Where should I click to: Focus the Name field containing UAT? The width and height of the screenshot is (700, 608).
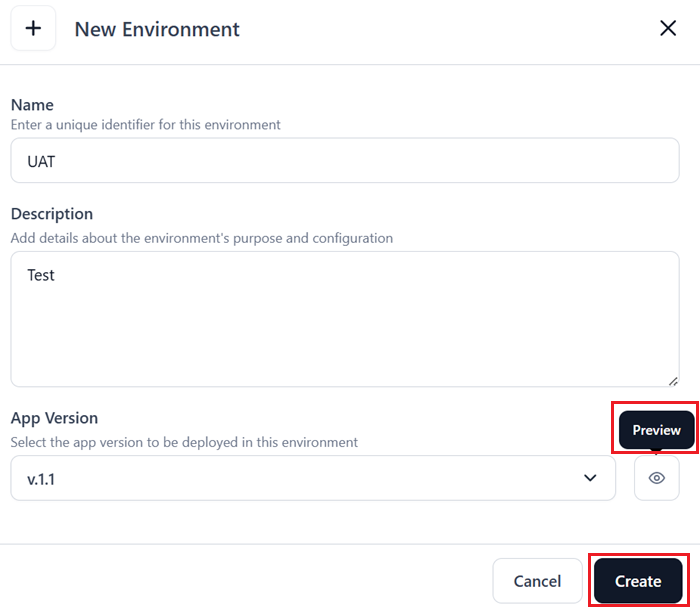pyautogui.click(x=345, y=161)
